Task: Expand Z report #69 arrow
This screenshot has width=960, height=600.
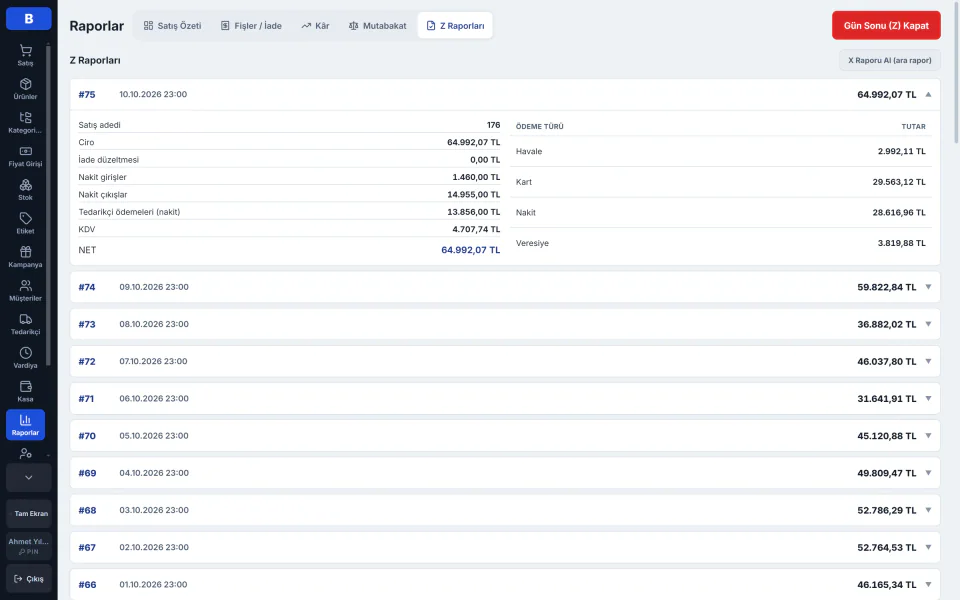Action: [928, 473]
